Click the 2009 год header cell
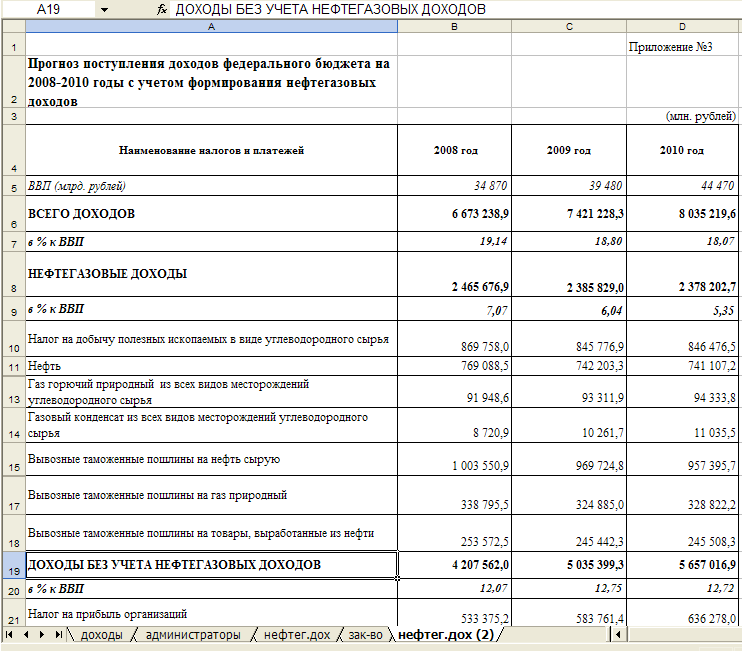The image size is (742, 651). click(x=569, y=150)
